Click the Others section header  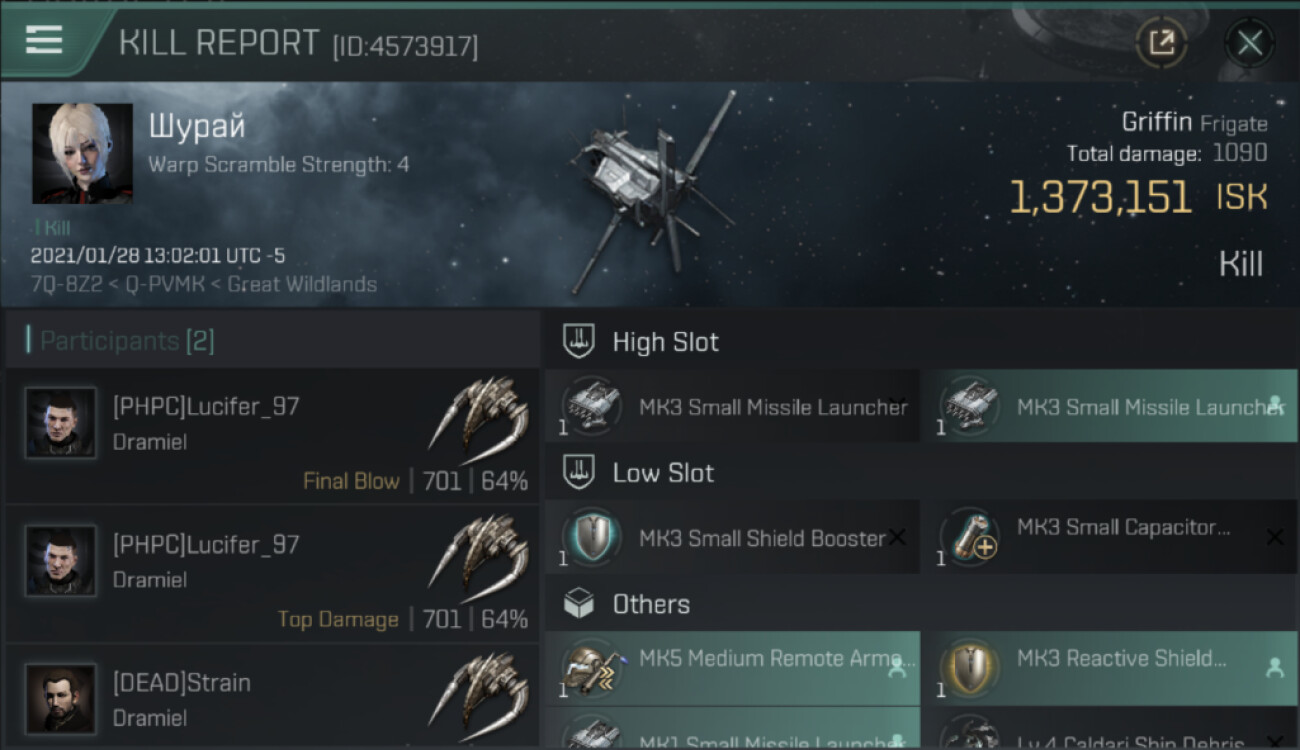pyautogui.click(x=651, y=604)
